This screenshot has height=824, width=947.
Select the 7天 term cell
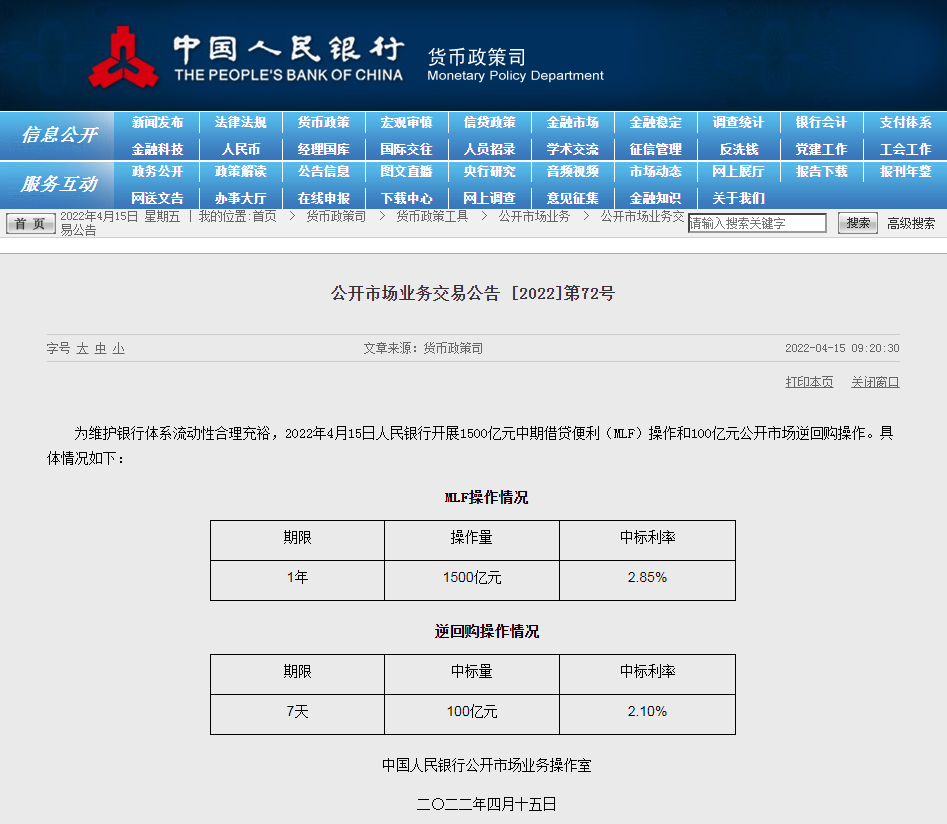pyautogui.click(x=297, y=714)
